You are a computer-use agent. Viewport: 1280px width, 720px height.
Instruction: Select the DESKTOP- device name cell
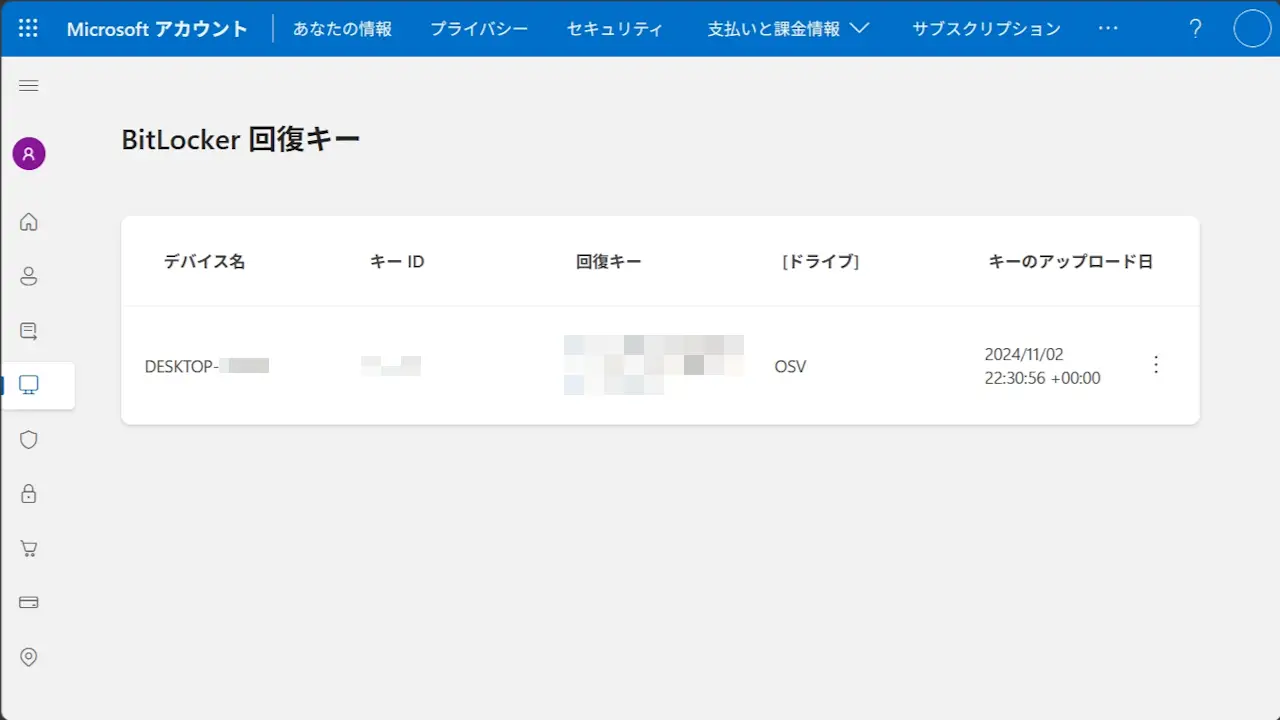207,366
